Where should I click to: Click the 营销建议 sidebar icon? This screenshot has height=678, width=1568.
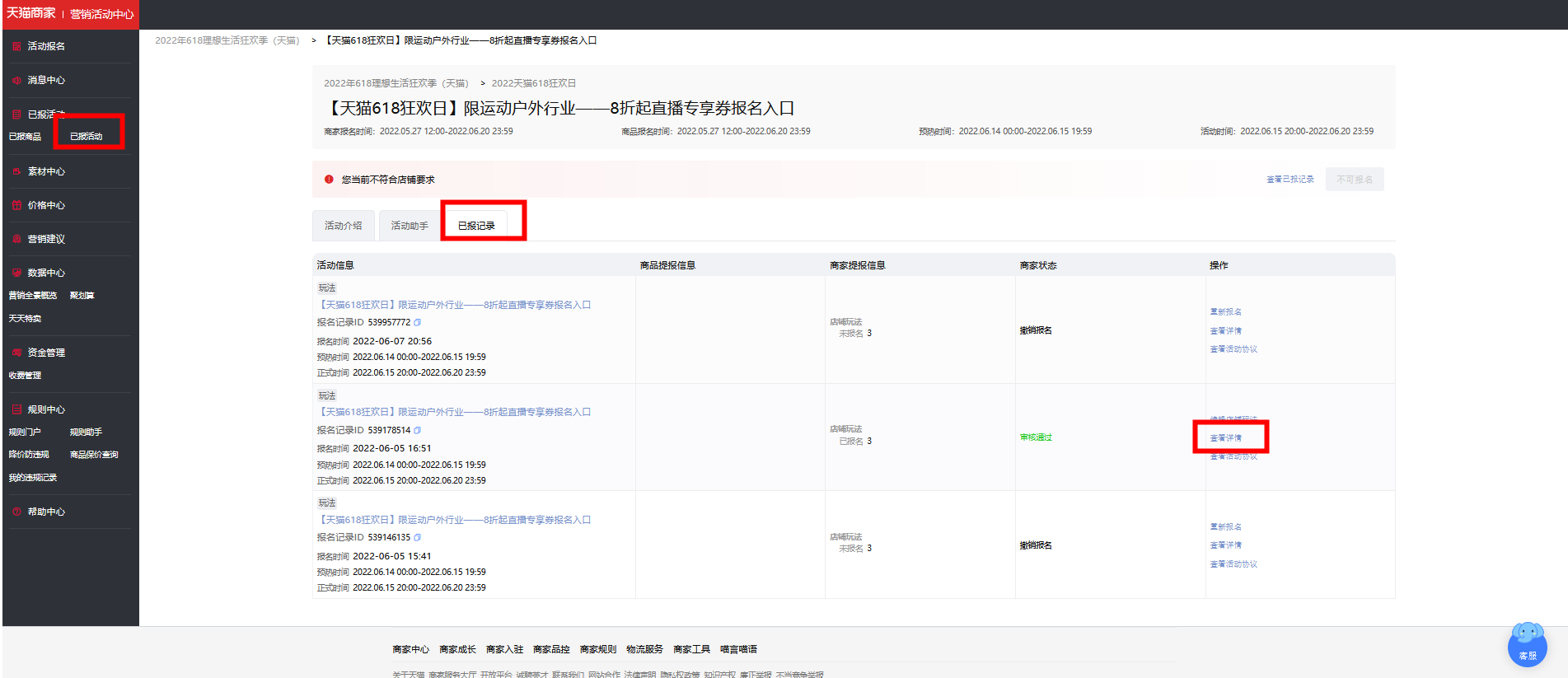tap(16, 239)
